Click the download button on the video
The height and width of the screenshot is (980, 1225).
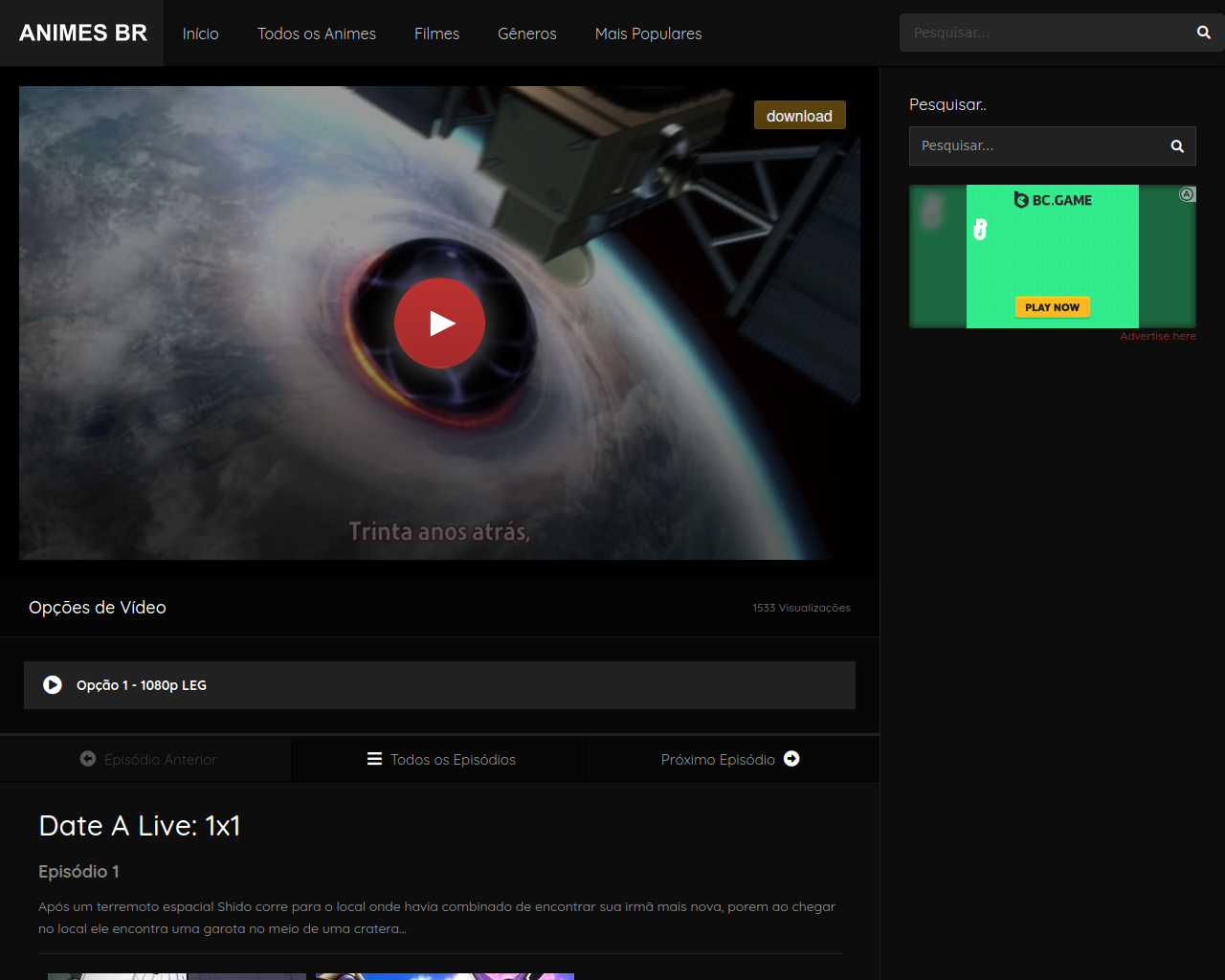click(x=799, y=116)
